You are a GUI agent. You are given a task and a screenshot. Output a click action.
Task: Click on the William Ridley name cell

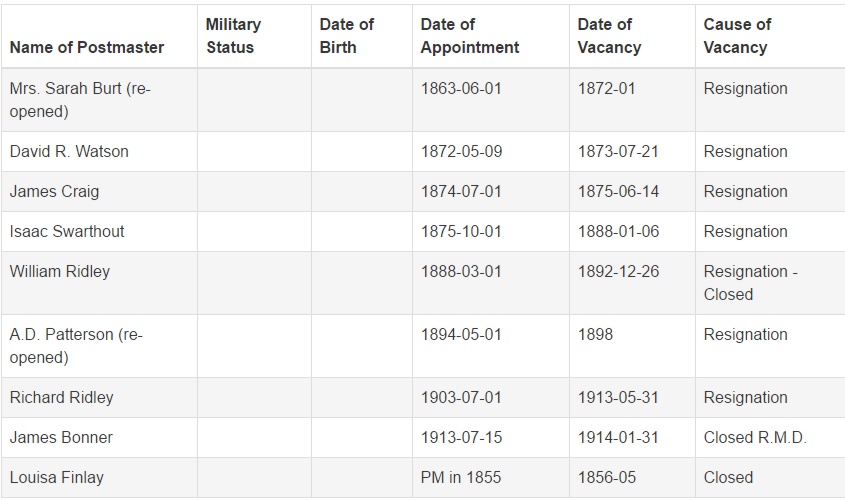click(60, 272)
